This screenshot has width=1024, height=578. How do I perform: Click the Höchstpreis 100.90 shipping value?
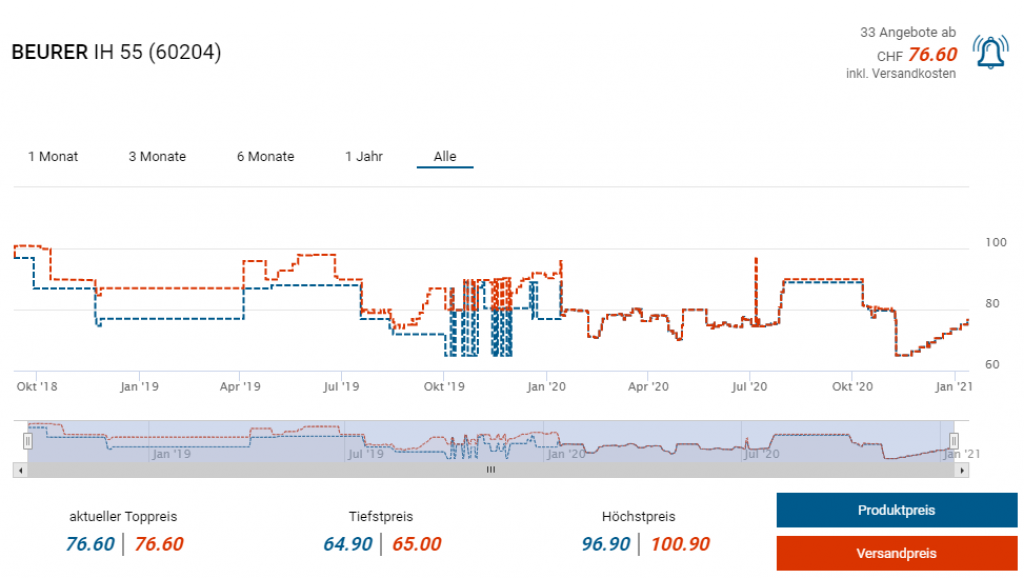pos(680,544)
